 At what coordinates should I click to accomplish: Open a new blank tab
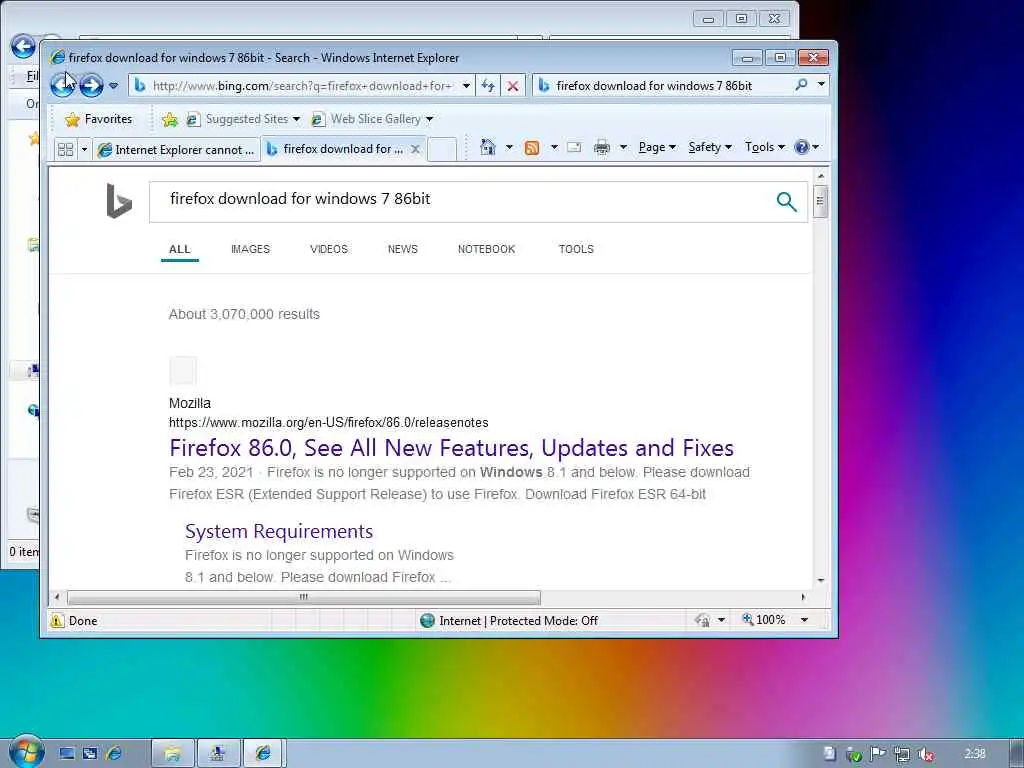point(442,150)
